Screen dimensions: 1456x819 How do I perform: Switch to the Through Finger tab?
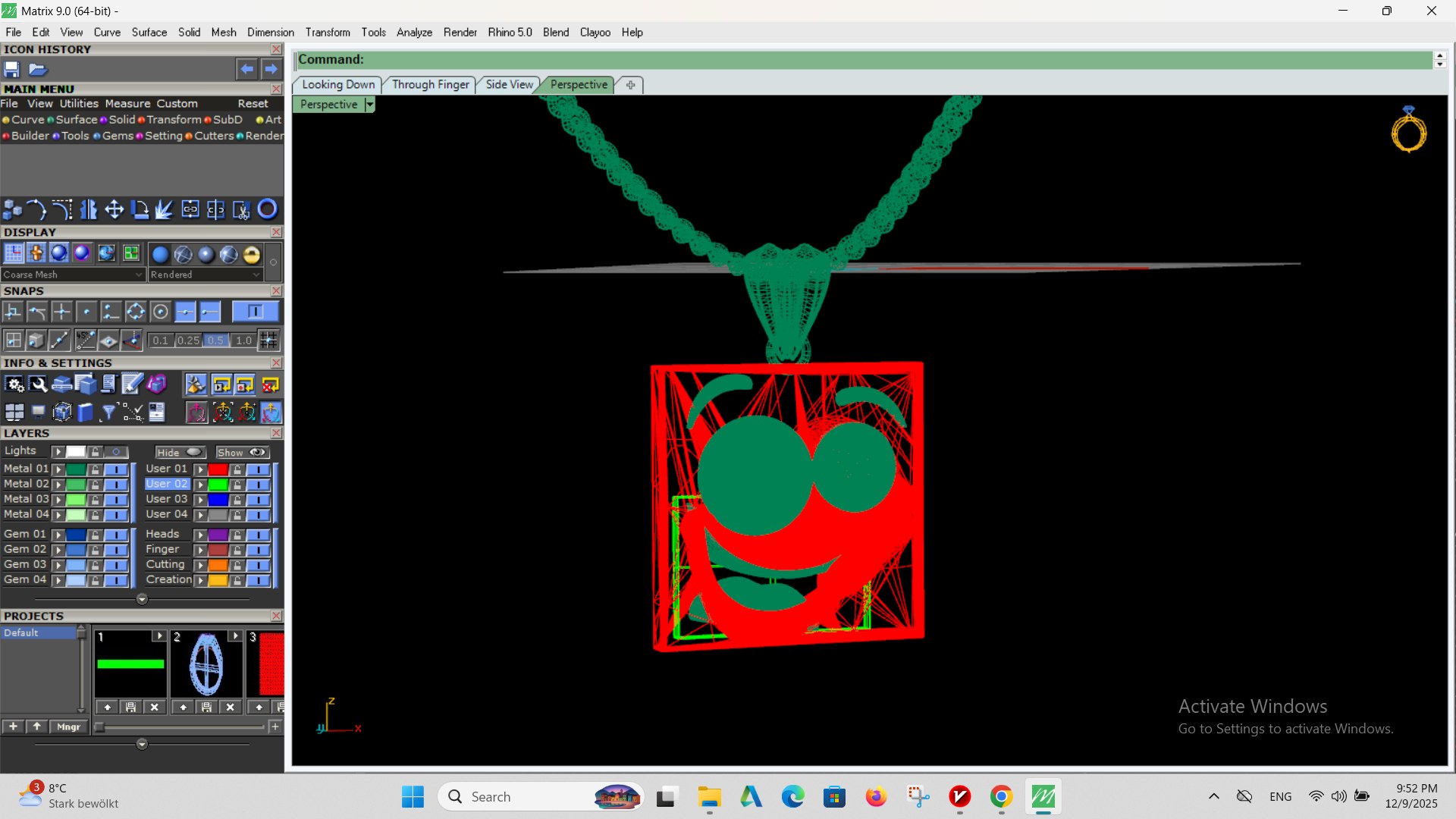click(430, 85)
